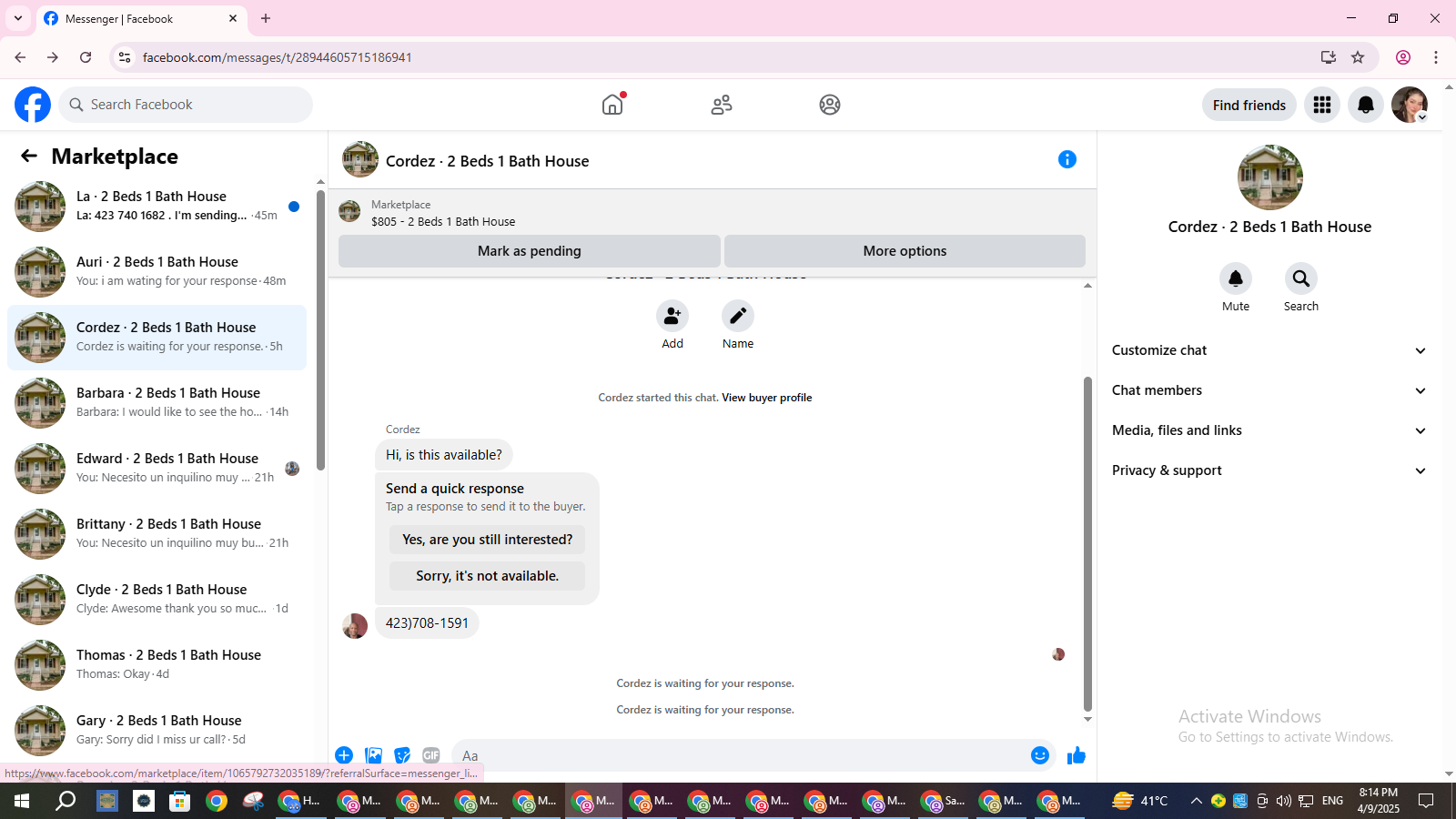Click the "423)708-1591" message
This screenshot has width=1456, height=819.
(x=427, y=623)
